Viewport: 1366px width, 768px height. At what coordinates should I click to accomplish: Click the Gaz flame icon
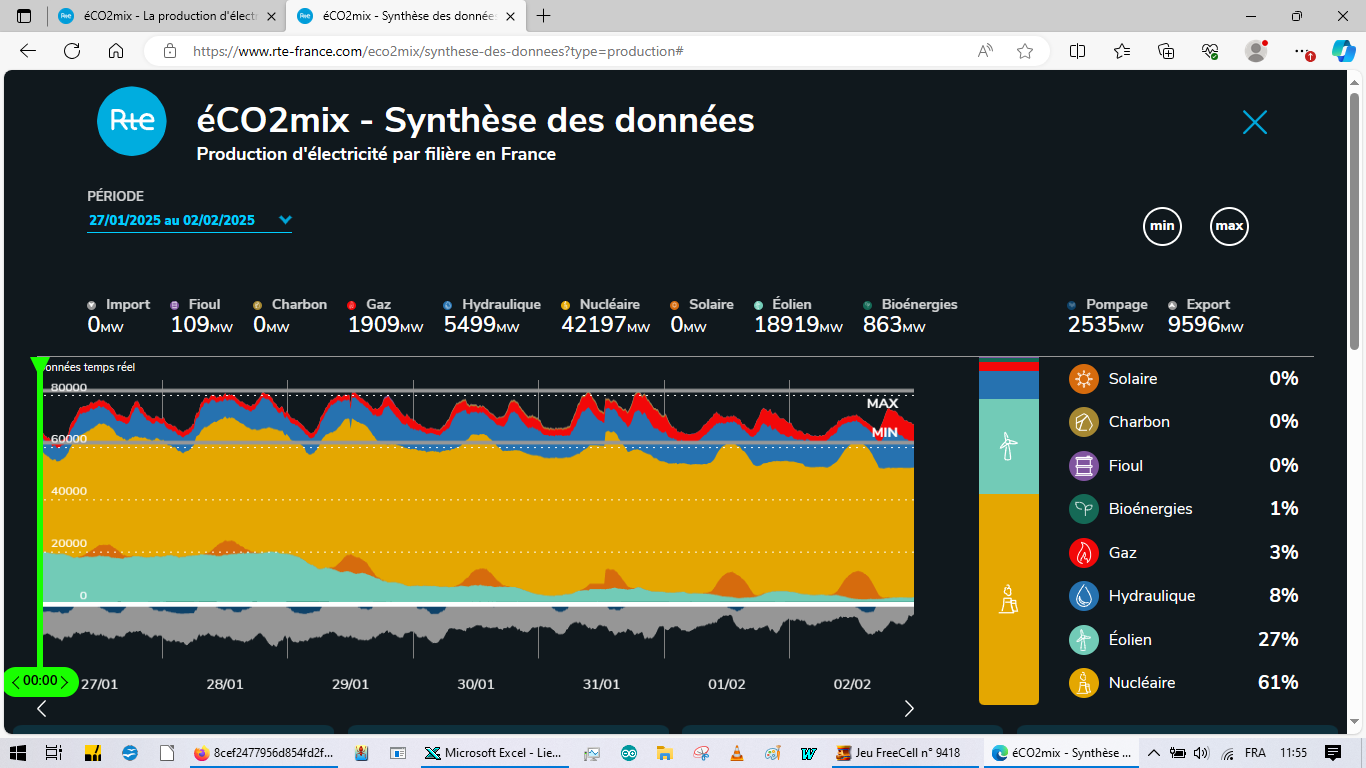point(1084,553)
